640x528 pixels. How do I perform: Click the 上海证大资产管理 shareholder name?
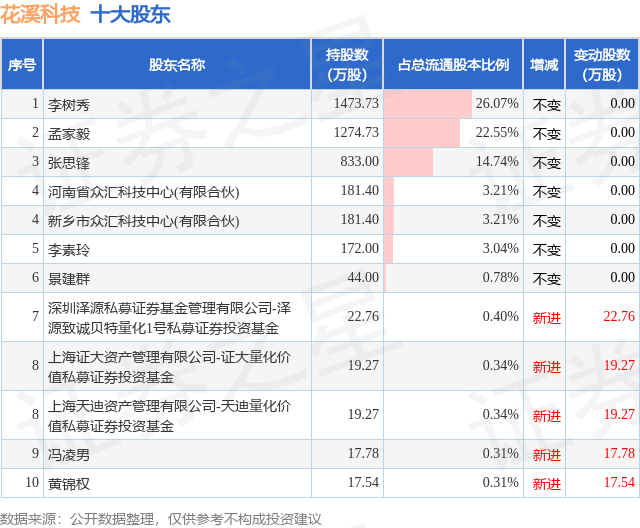pos(169,366)
